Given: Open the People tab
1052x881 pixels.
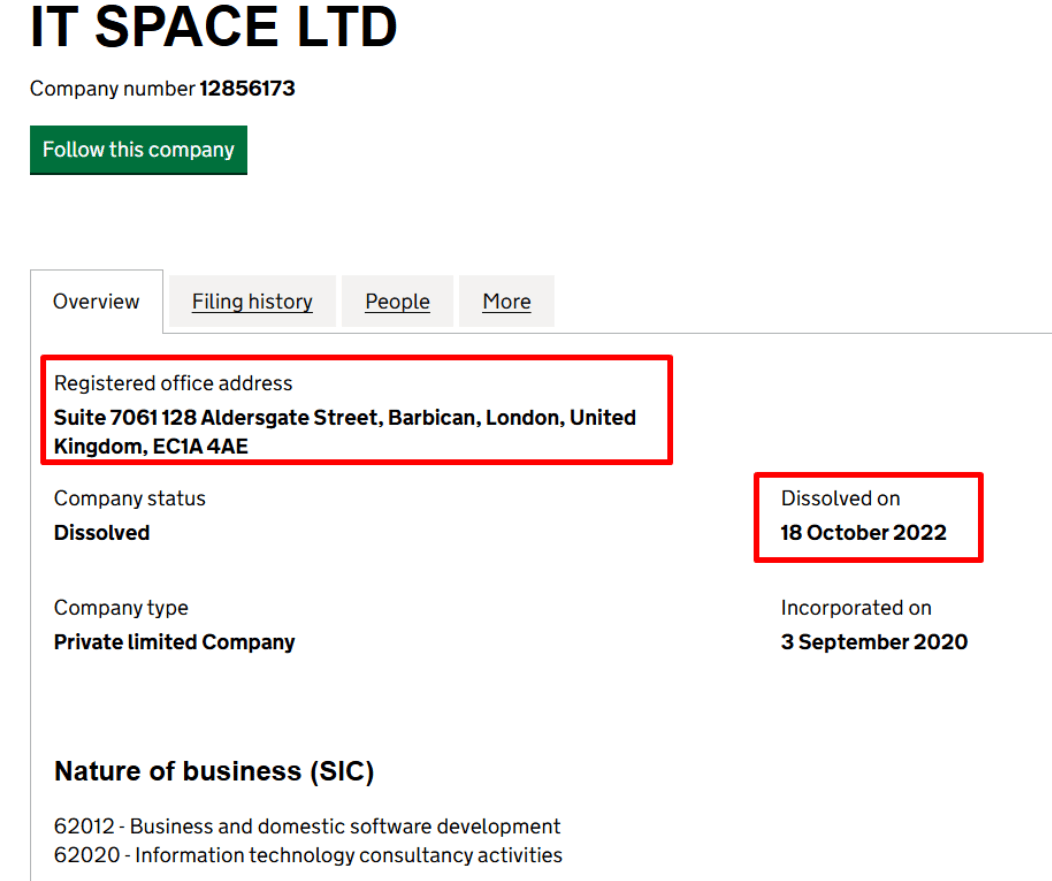Looking at the screenshot, I should coord(397,301).
